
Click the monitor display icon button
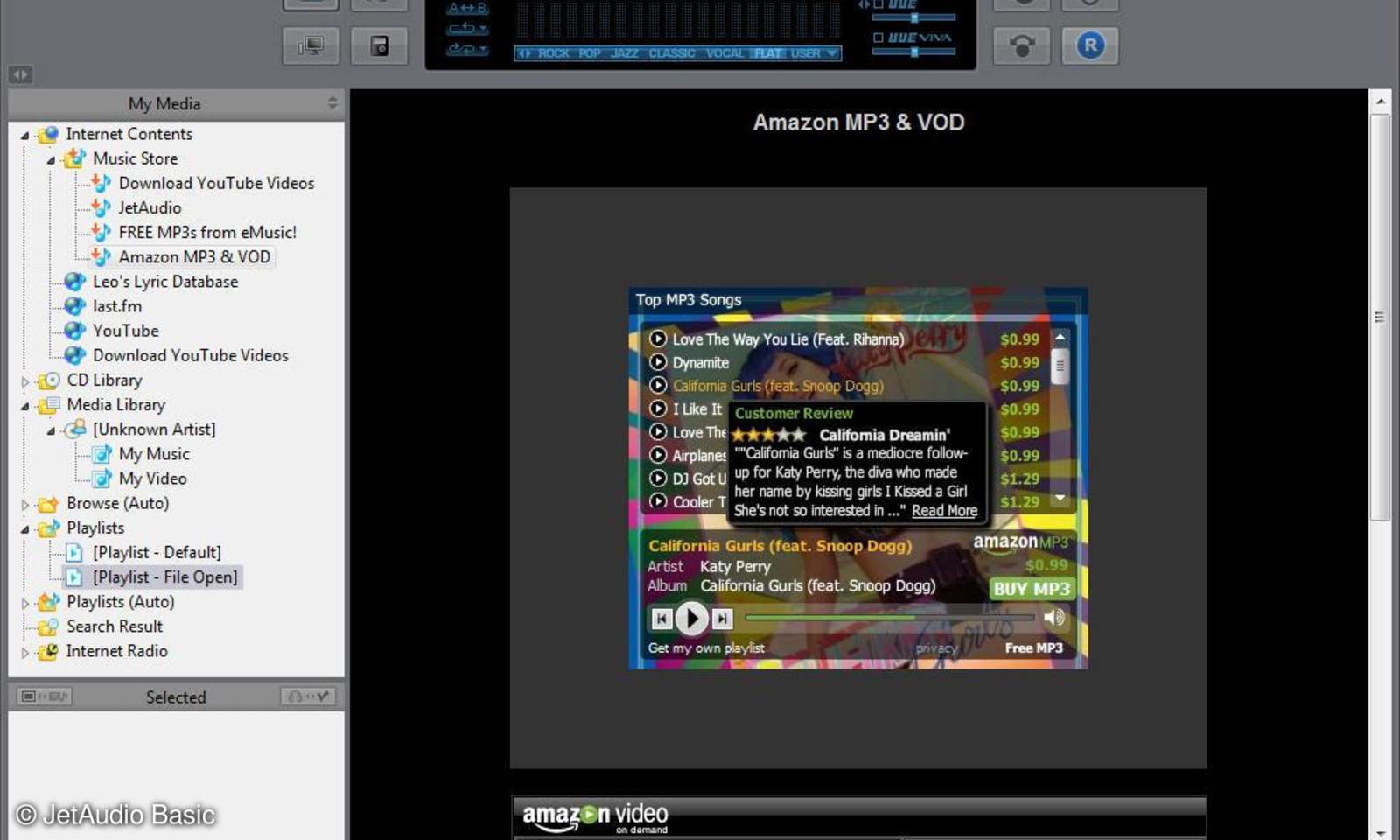pos(311,46)
